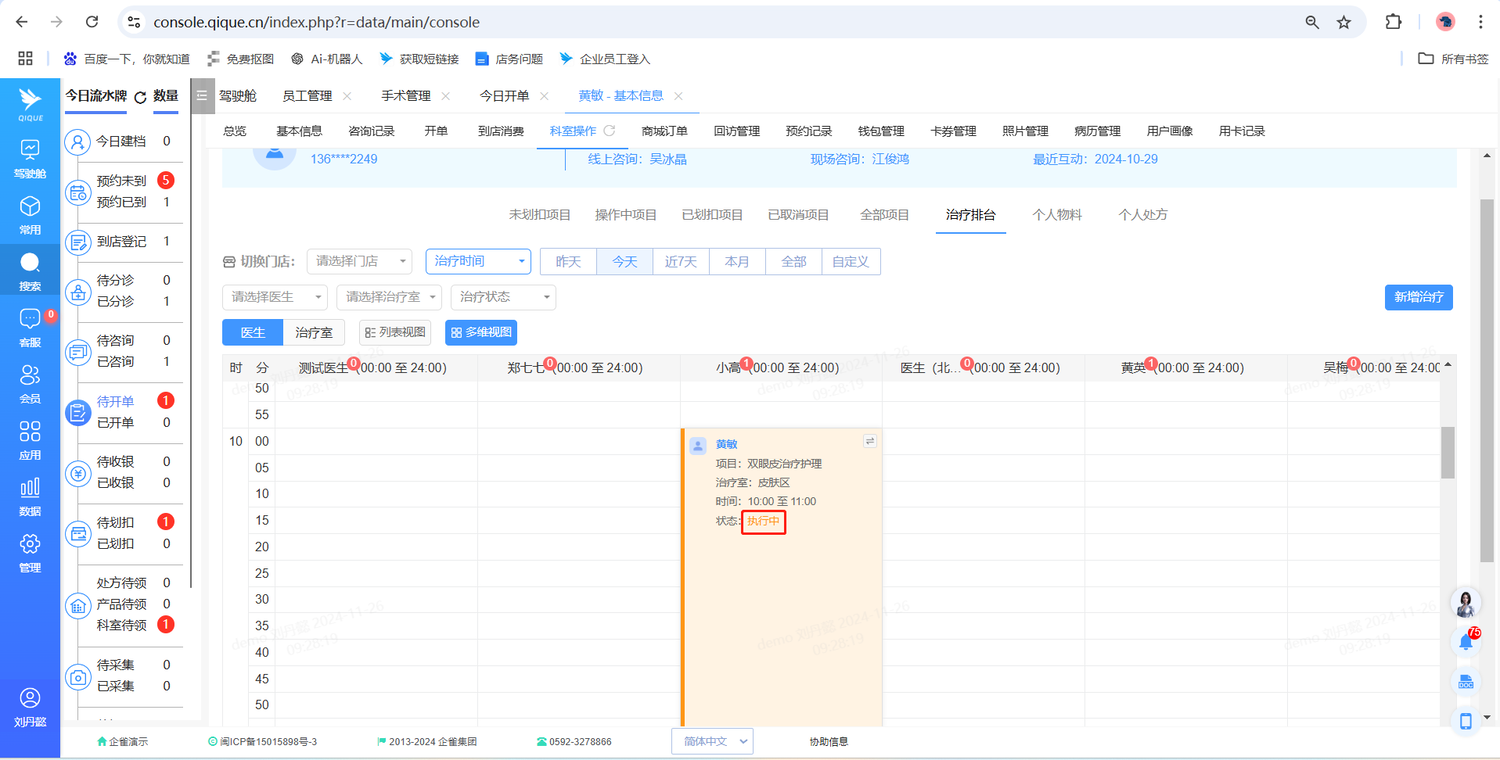
Task: Click the 黄敏 name link in appointment
Action: 726,444
